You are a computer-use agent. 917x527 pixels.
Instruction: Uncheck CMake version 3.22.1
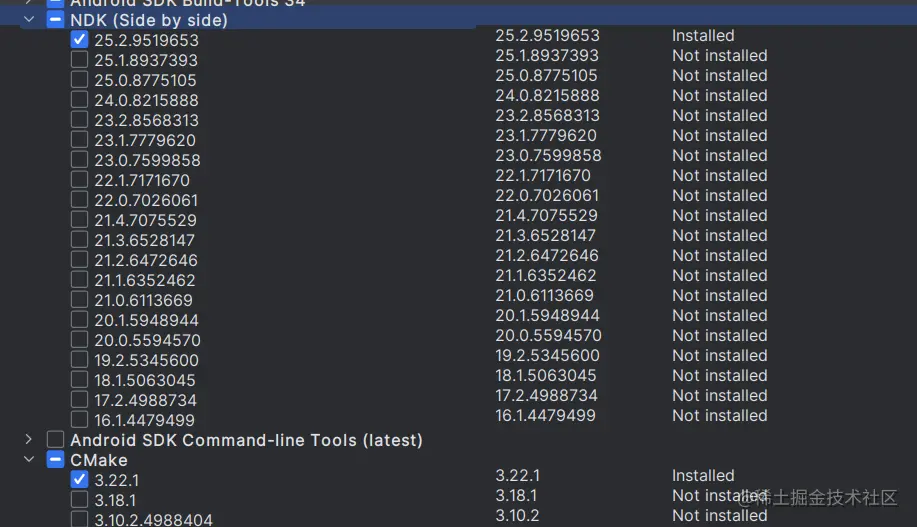tap(80, 480)
